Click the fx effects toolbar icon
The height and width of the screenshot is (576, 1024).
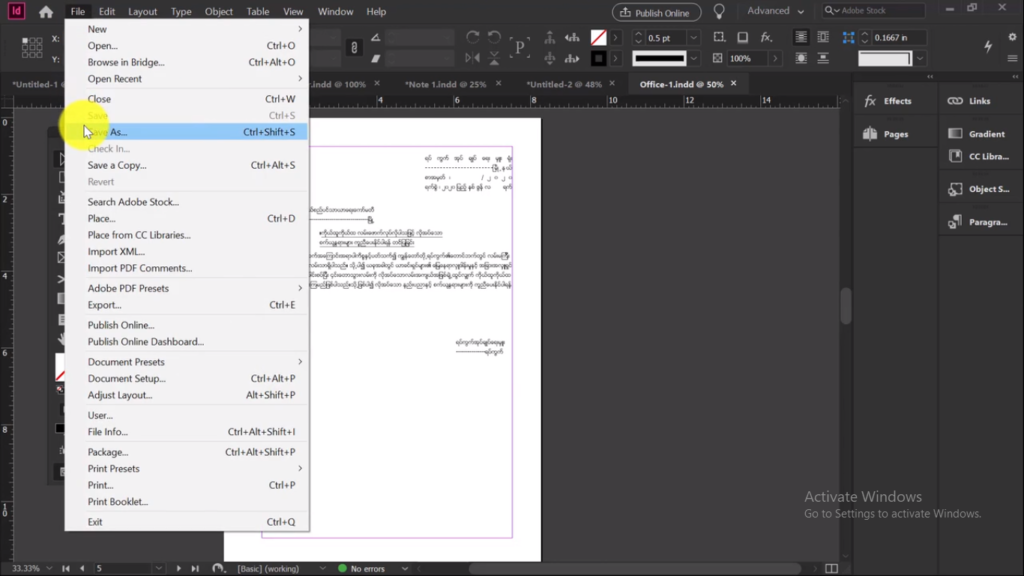pyautogui.click(x=766, y=37)
